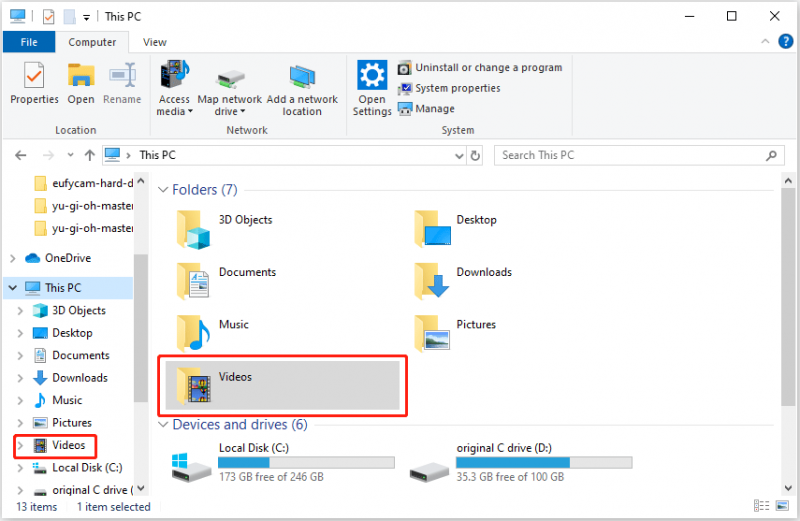Click the Open ribbon icon
Viewport: 800px width, 521px height.
coord(81,84)
